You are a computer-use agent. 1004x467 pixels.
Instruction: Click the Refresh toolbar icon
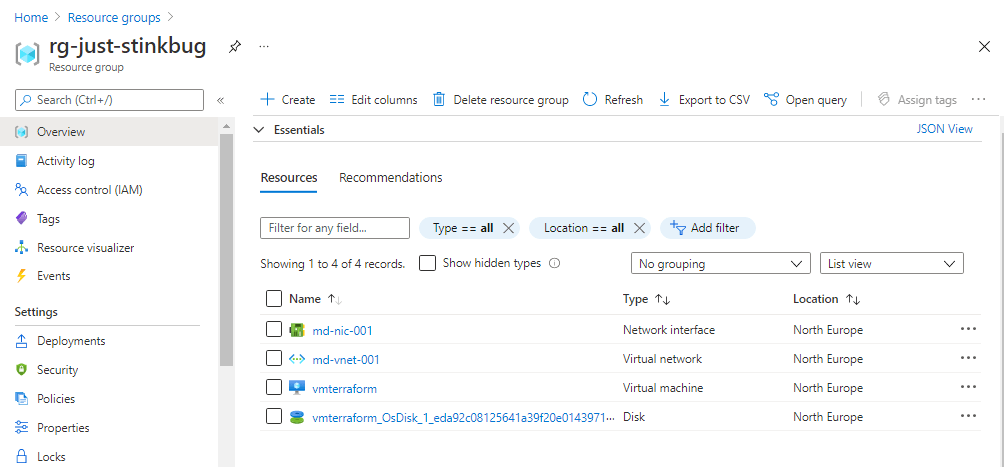(x=590, y=100)
